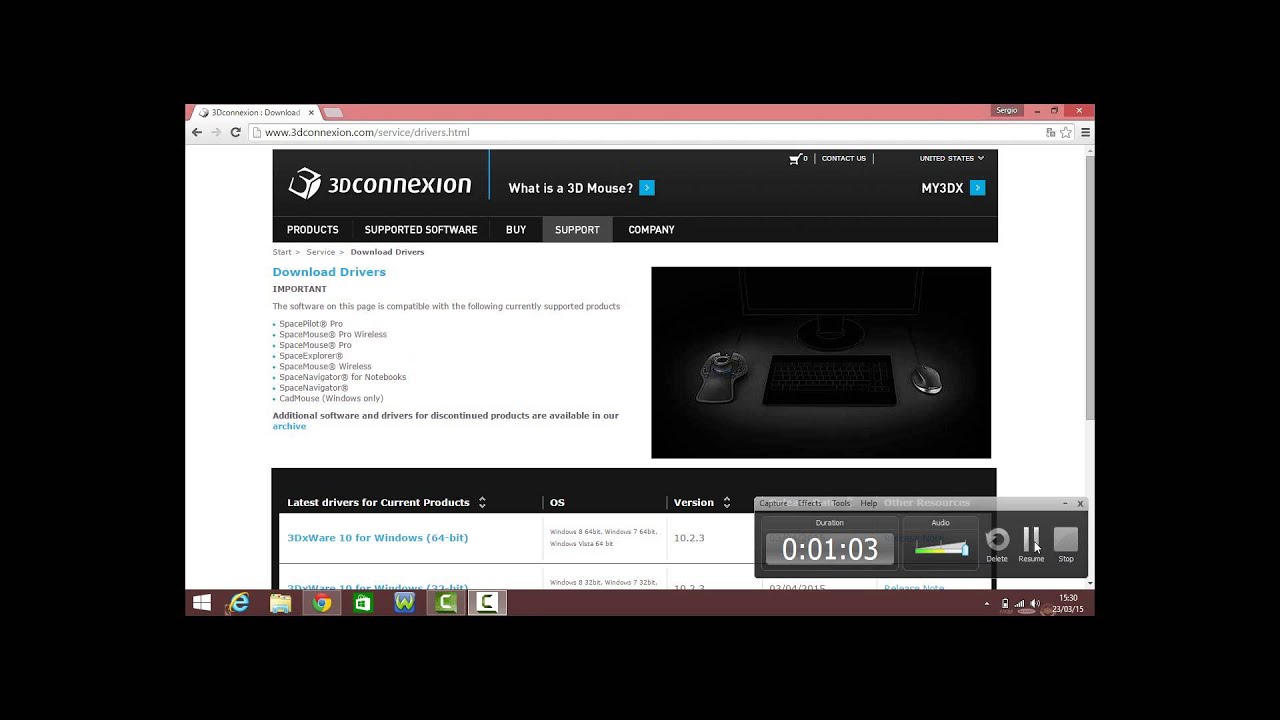1280x720 pixels.
Task: Select the SUPPORT navigation tab
Action: [577, 229]
